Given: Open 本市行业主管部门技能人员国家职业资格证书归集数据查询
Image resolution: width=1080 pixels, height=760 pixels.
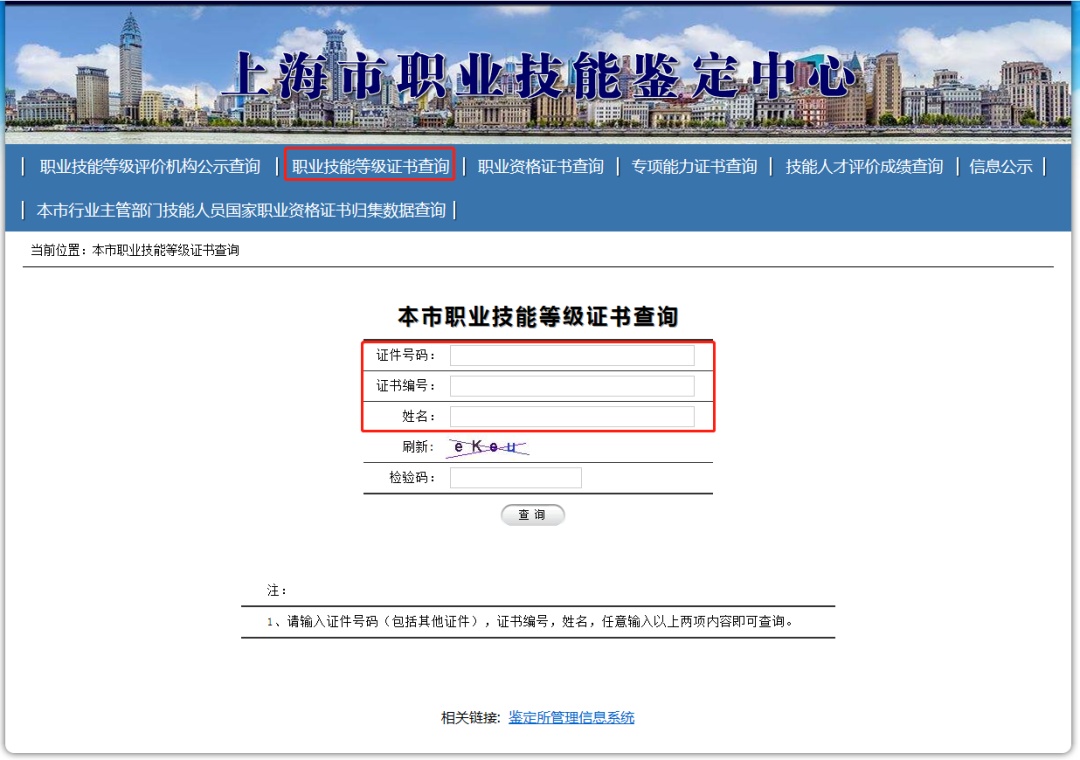Looking at the screenshot, I should tap(241, 211).
